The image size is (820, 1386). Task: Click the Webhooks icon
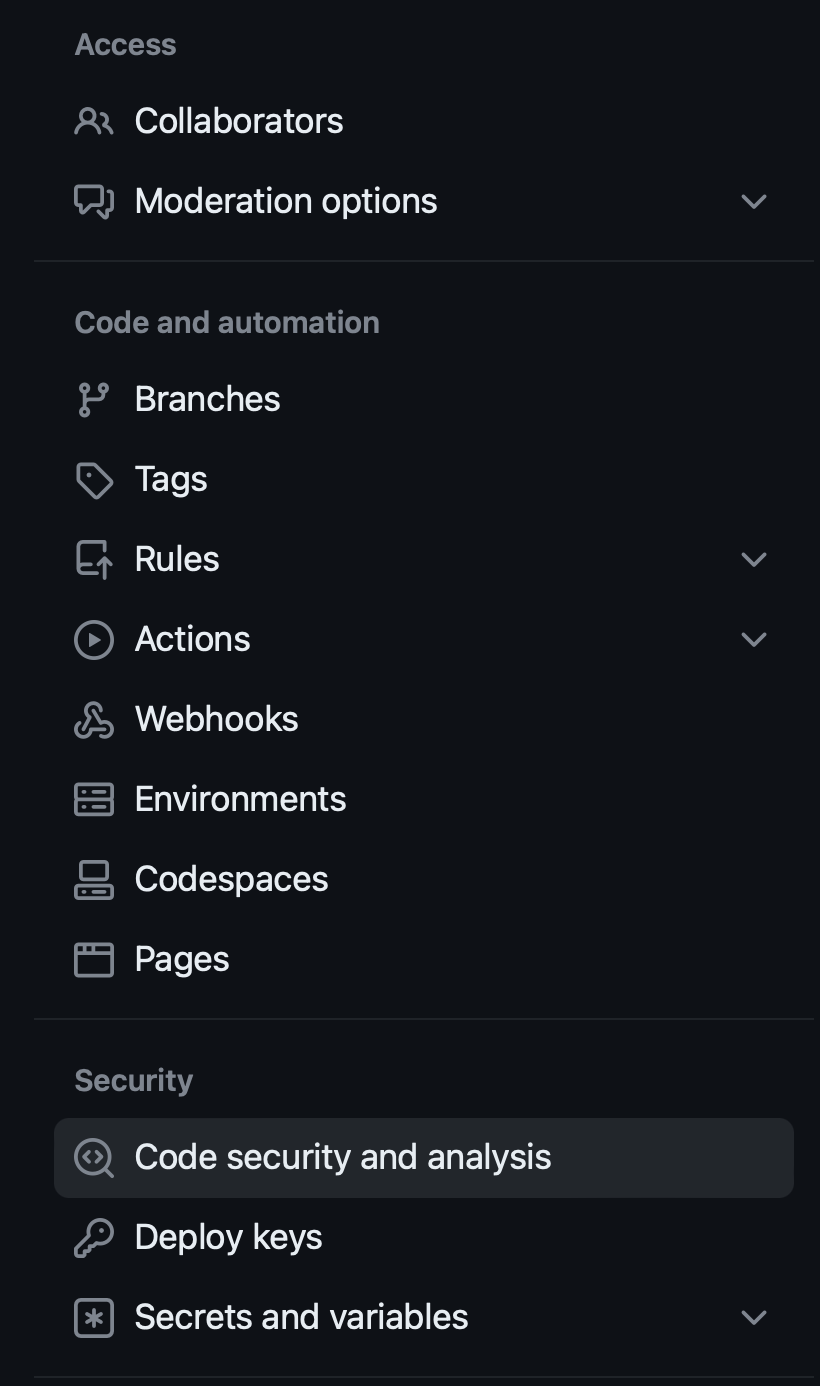(x=94, y=719)
